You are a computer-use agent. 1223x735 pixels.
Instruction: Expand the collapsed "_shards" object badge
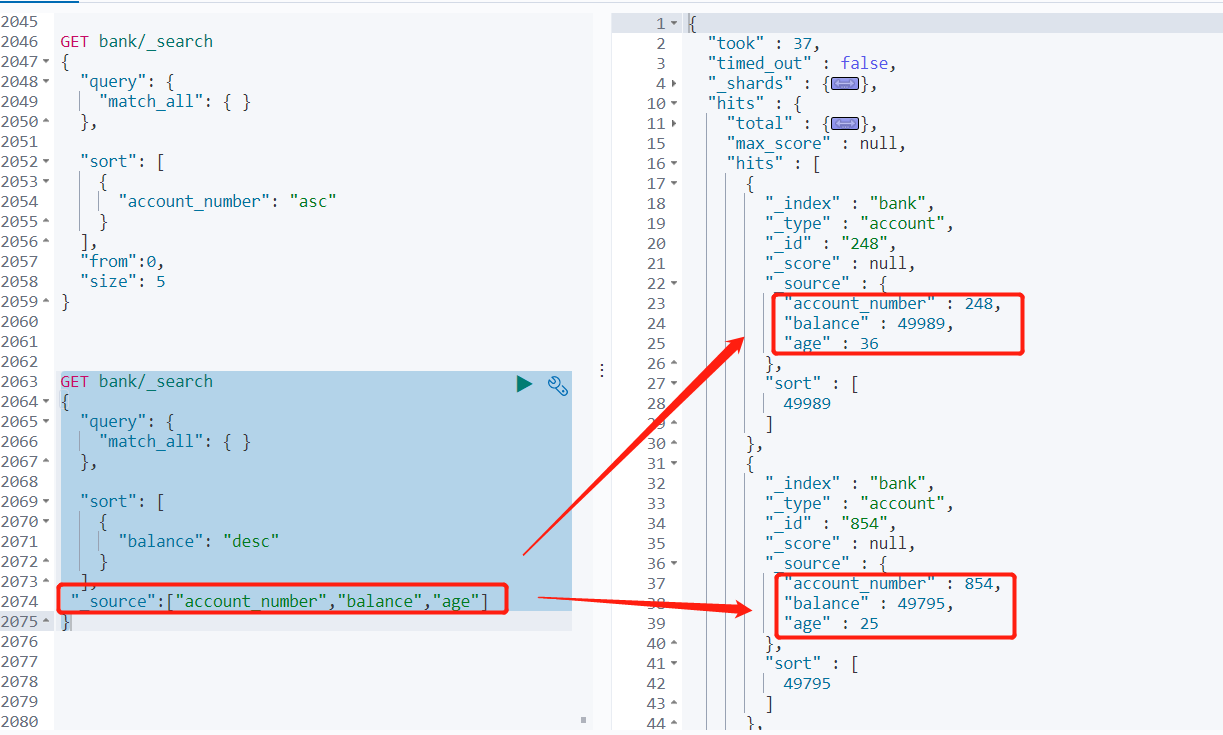click(845, 84)
